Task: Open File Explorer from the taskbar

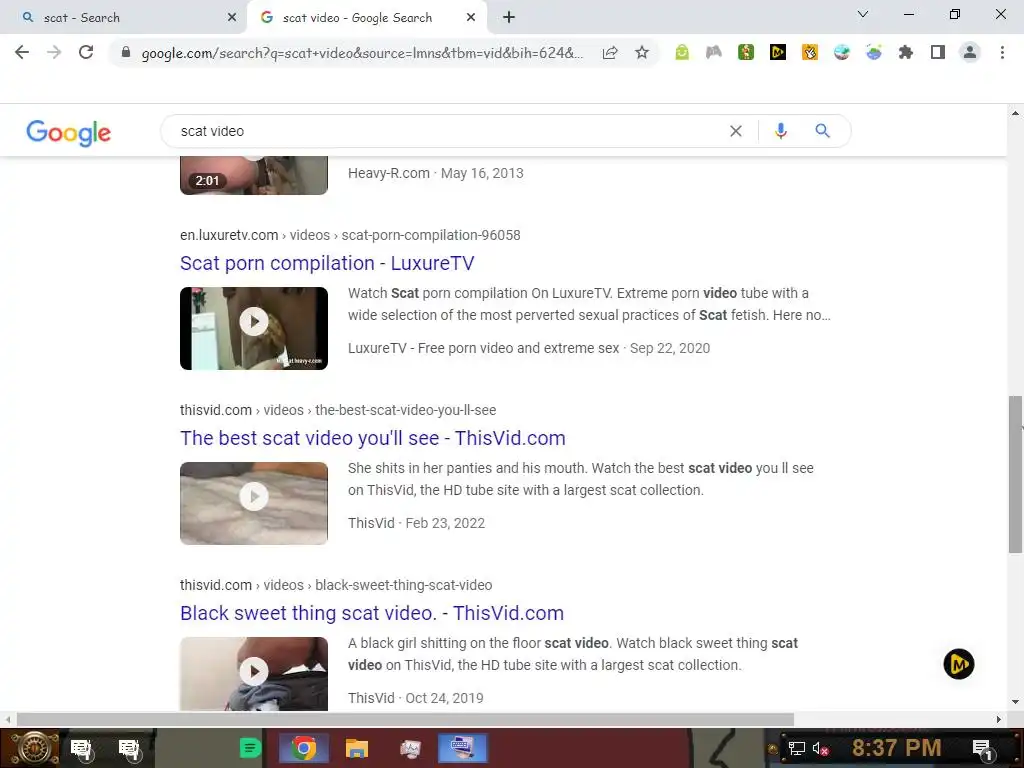Action: [357, 748]
